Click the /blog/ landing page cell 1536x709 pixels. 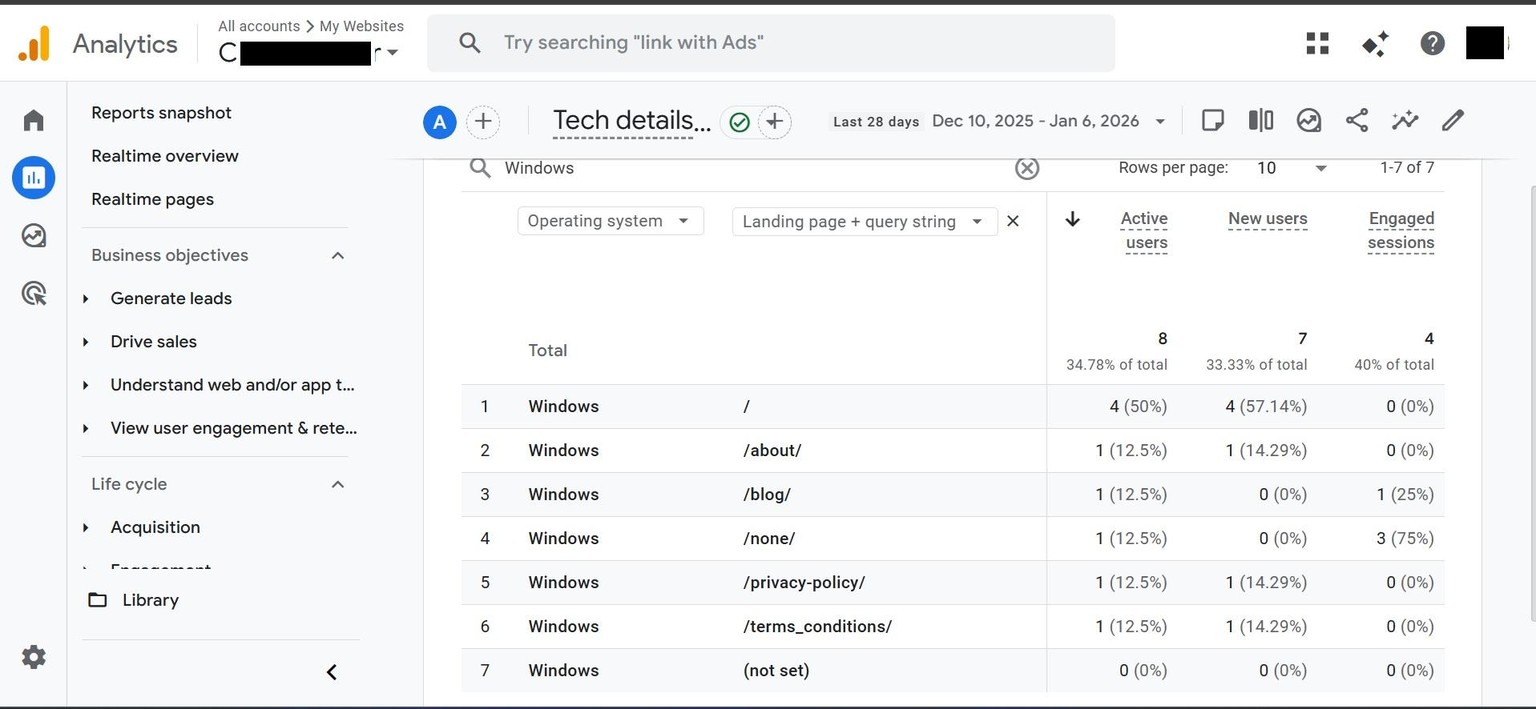(767, 494)
